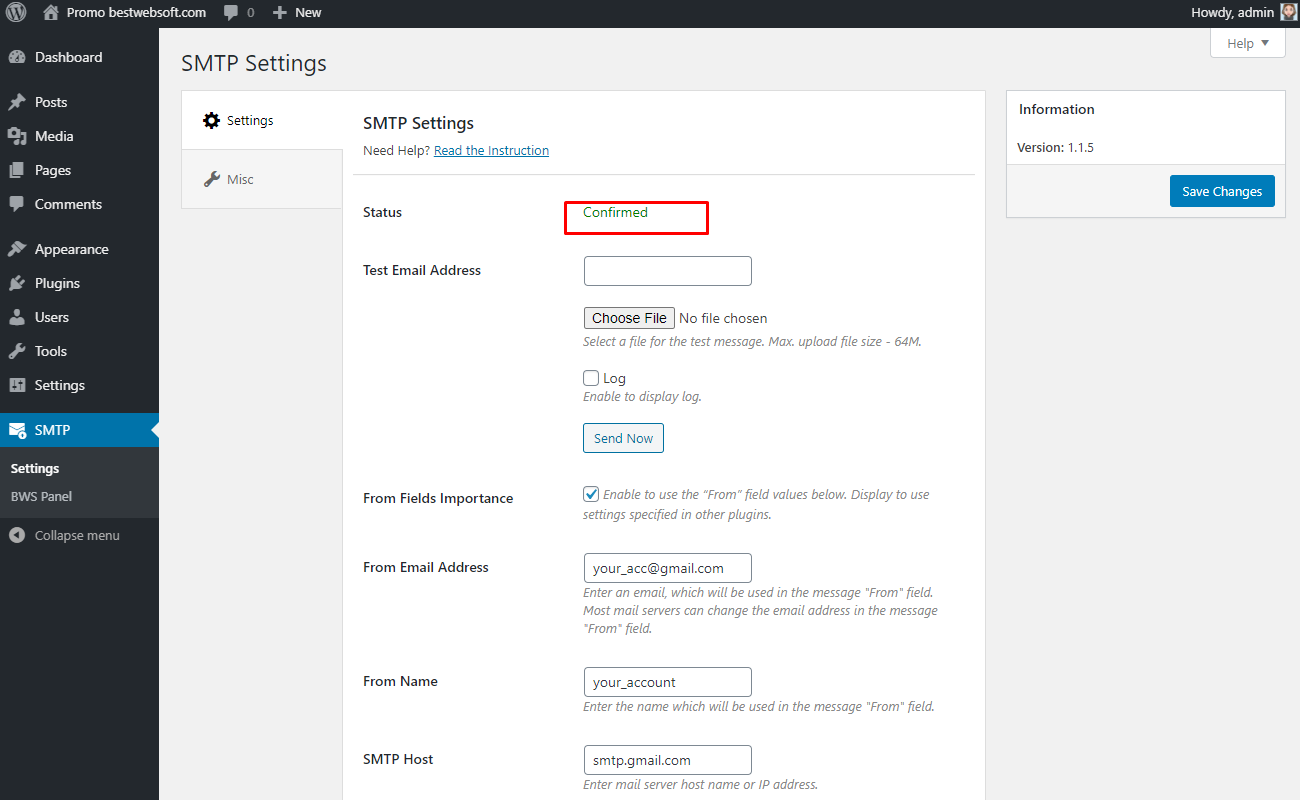Click the Appearance paintbrush icon
The width and height of the screenshot is (1300, 800).
click(x=17, y=249)
